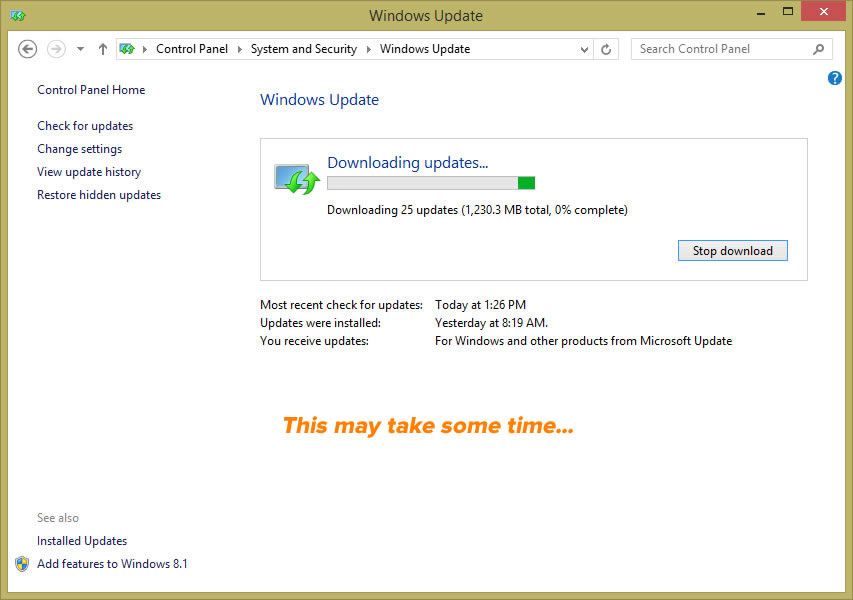Screen dimensions: 853x600
Task: Close the Windows Update window
Action: coord(824,11)
